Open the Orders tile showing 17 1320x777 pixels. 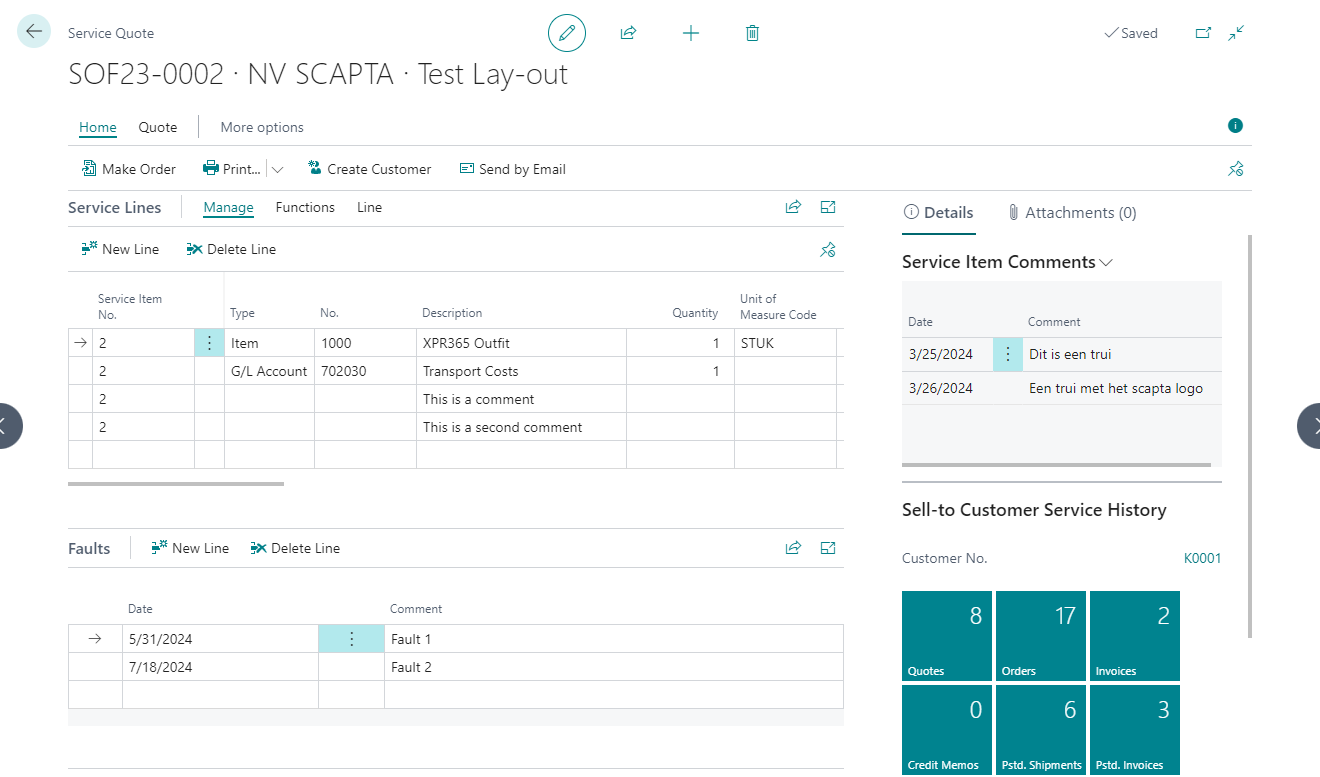click(1040, 635)
